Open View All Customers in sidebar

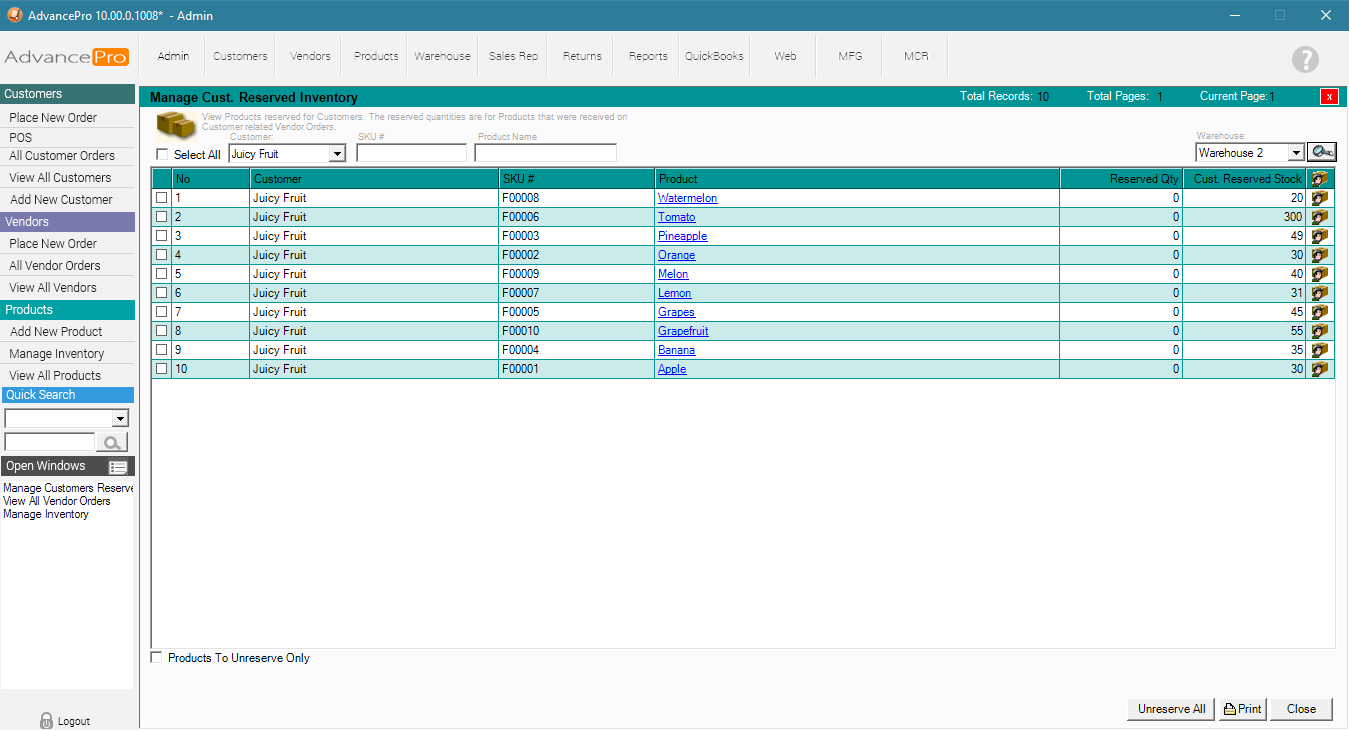60,177
